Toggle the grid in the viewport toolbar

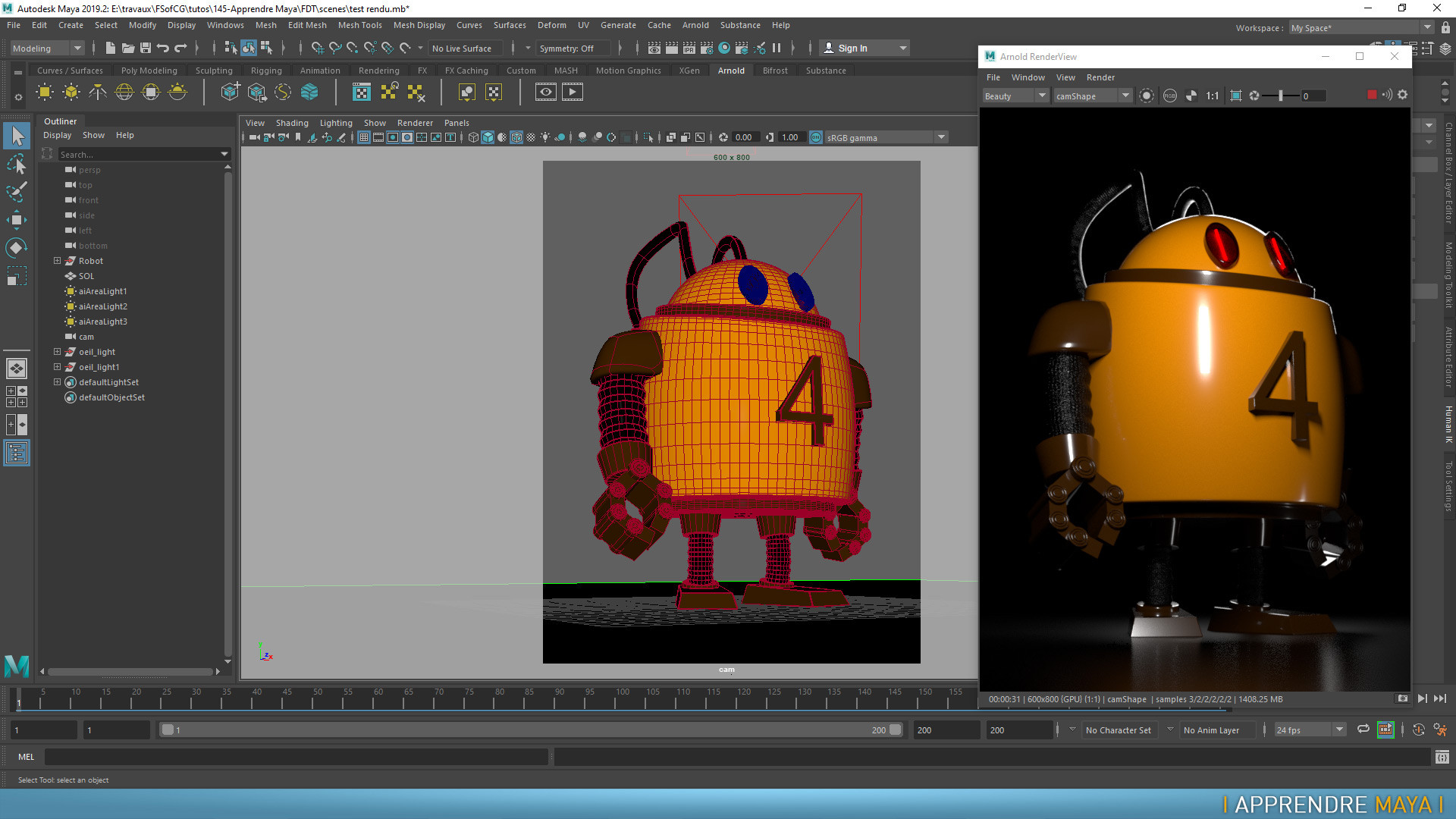coord(364,137)
